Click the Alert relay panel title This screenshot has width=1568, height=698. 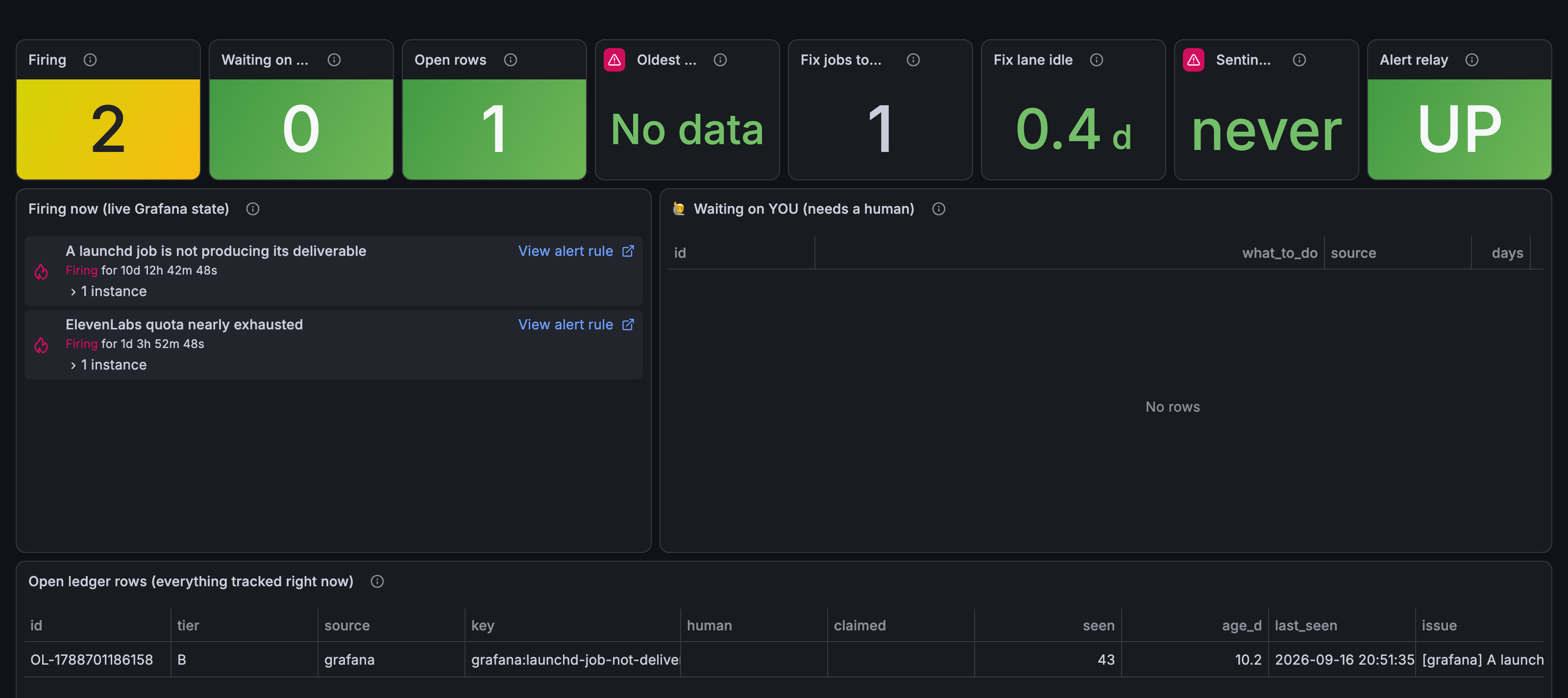pos(1413,60)
